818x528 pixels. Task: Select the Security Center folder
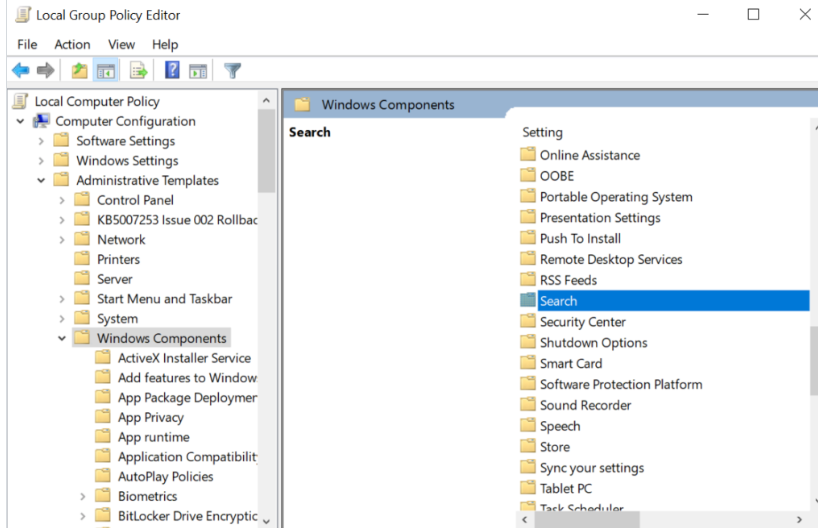583,322
